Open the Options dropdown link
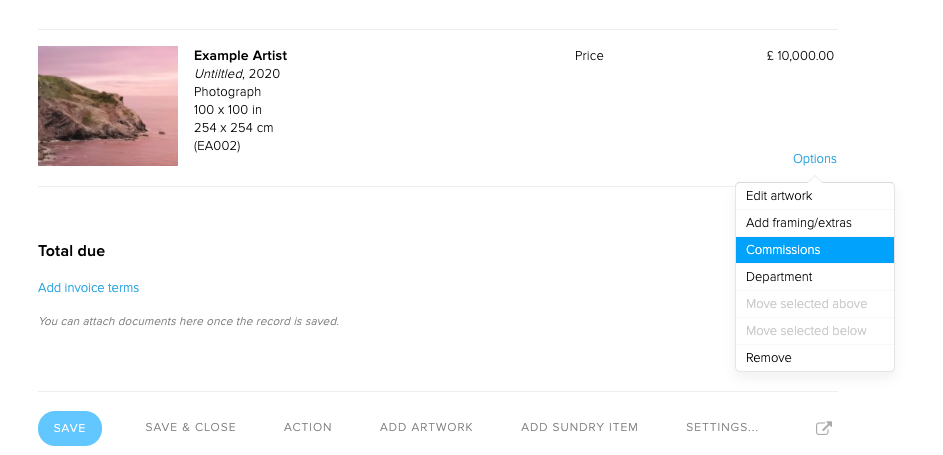This screenshot has width=943, height=455. point(814,159)
